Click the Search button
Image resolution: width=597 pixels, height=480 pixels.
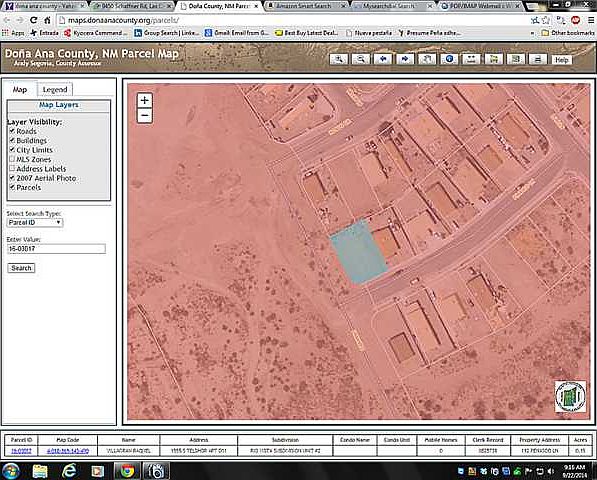click(21, 268)
